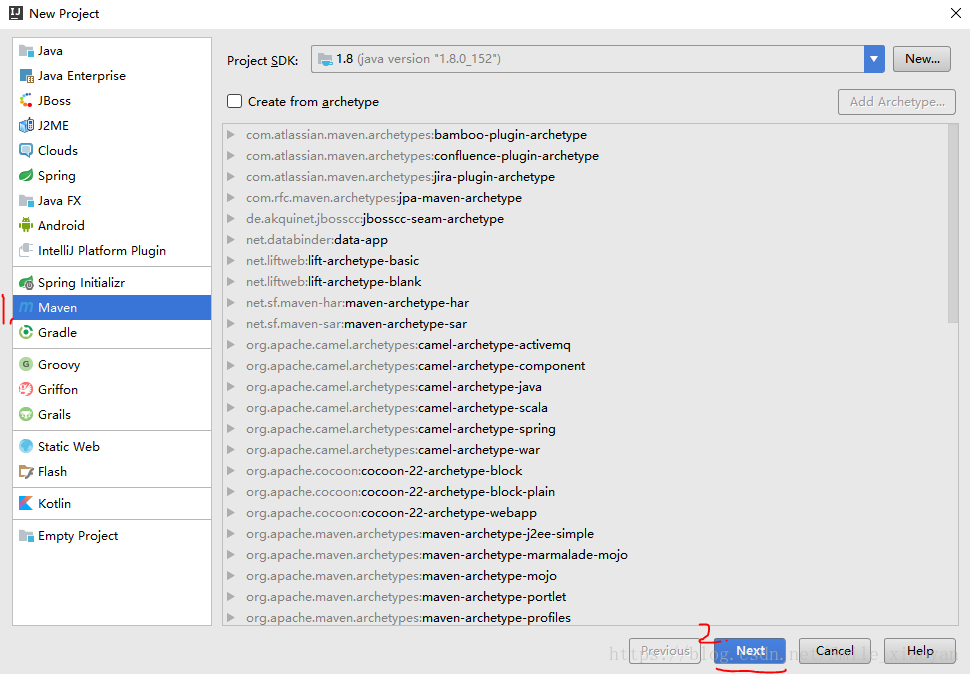Close the New Project dialog

pos(956,13)
